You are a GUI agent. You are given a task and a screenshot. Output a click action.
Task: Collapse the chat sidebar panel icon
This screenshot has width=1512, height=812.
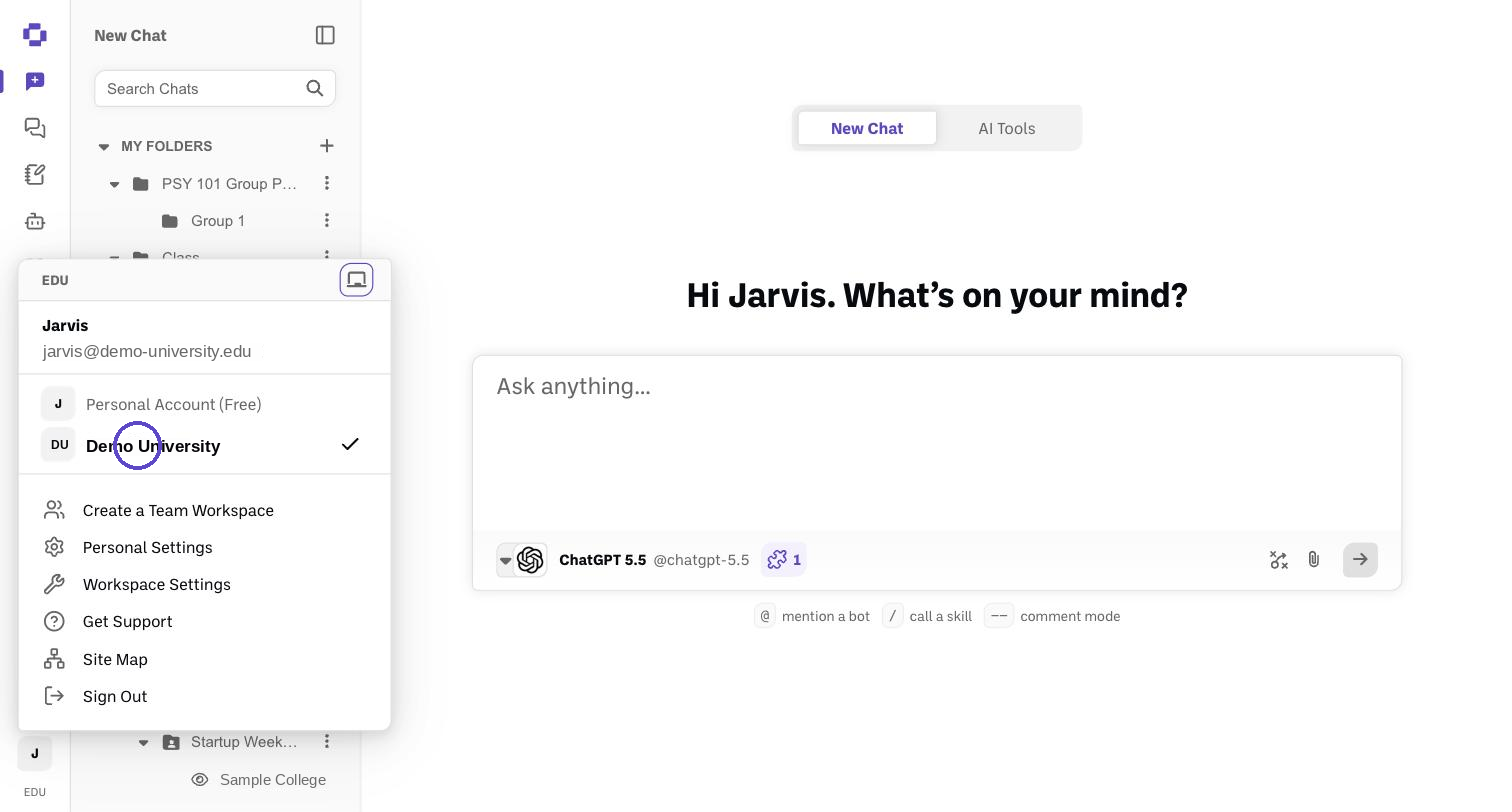tap(325, 35)
